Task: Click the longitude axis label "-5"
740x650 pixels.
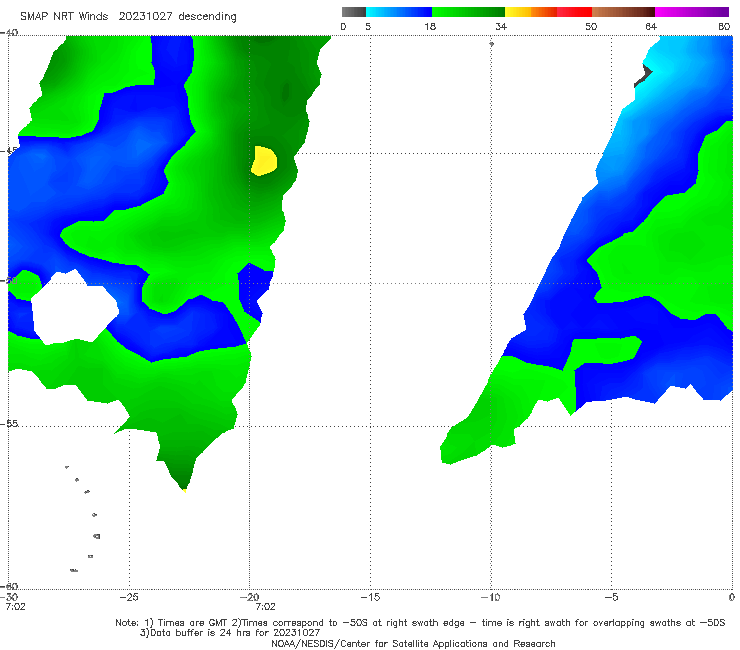Action: point(611,597)
